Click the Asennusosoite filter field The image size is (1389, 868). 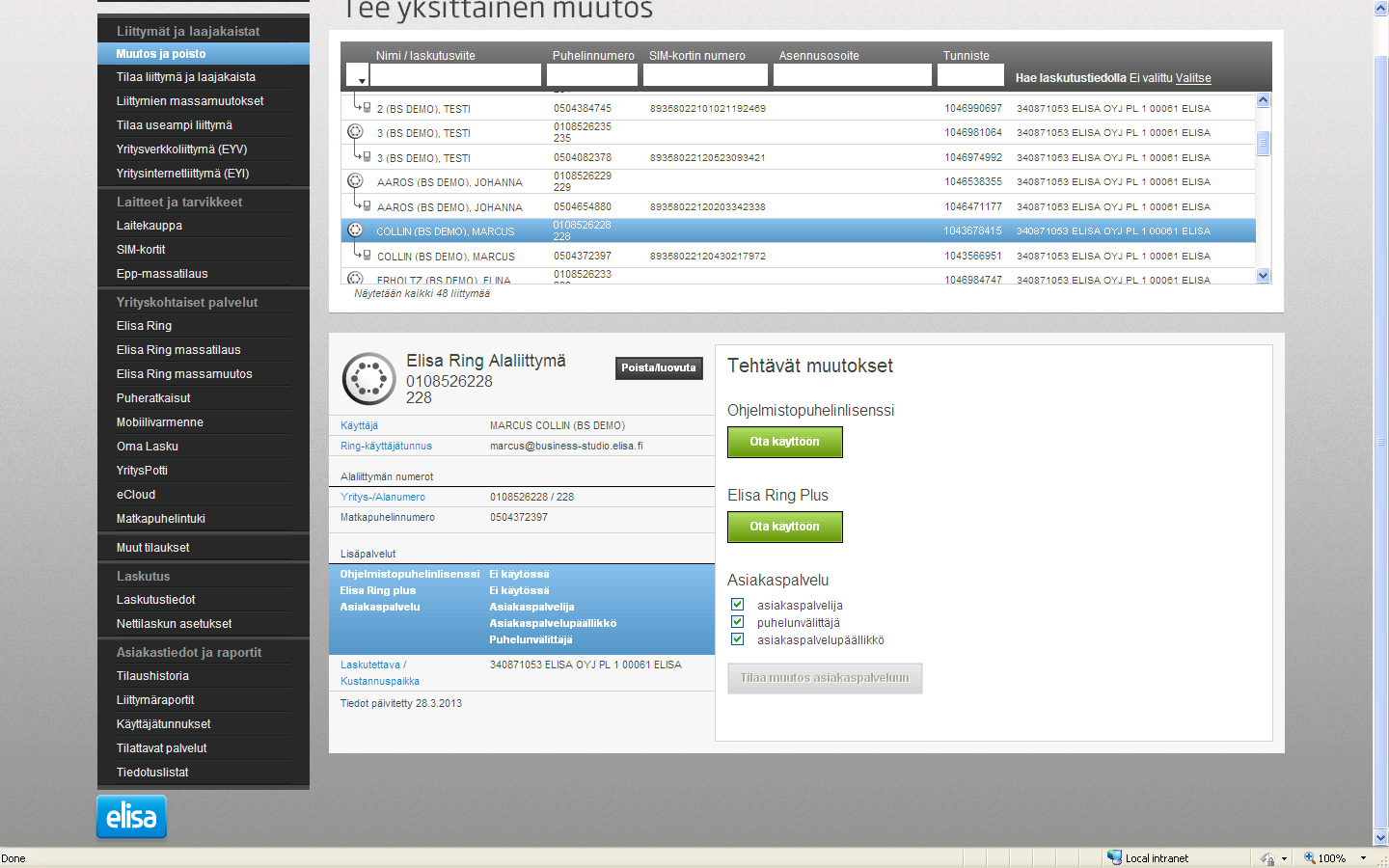tap(853, 75)
